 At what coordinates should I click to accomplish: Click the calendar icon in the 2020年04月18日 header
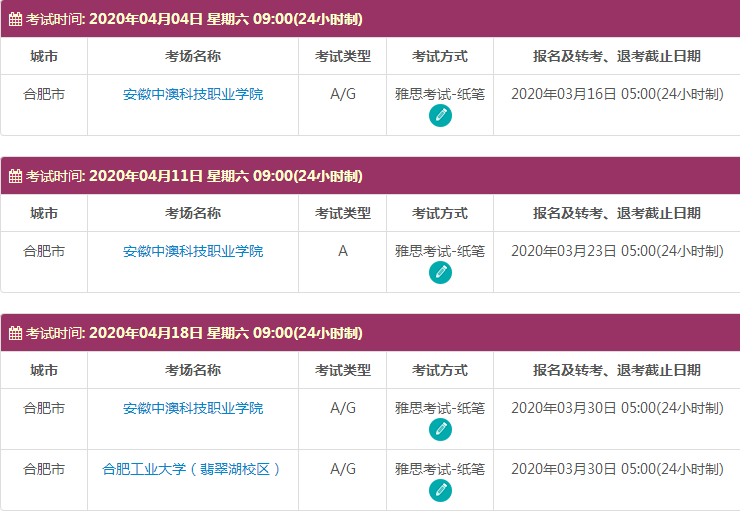point(16,333)
